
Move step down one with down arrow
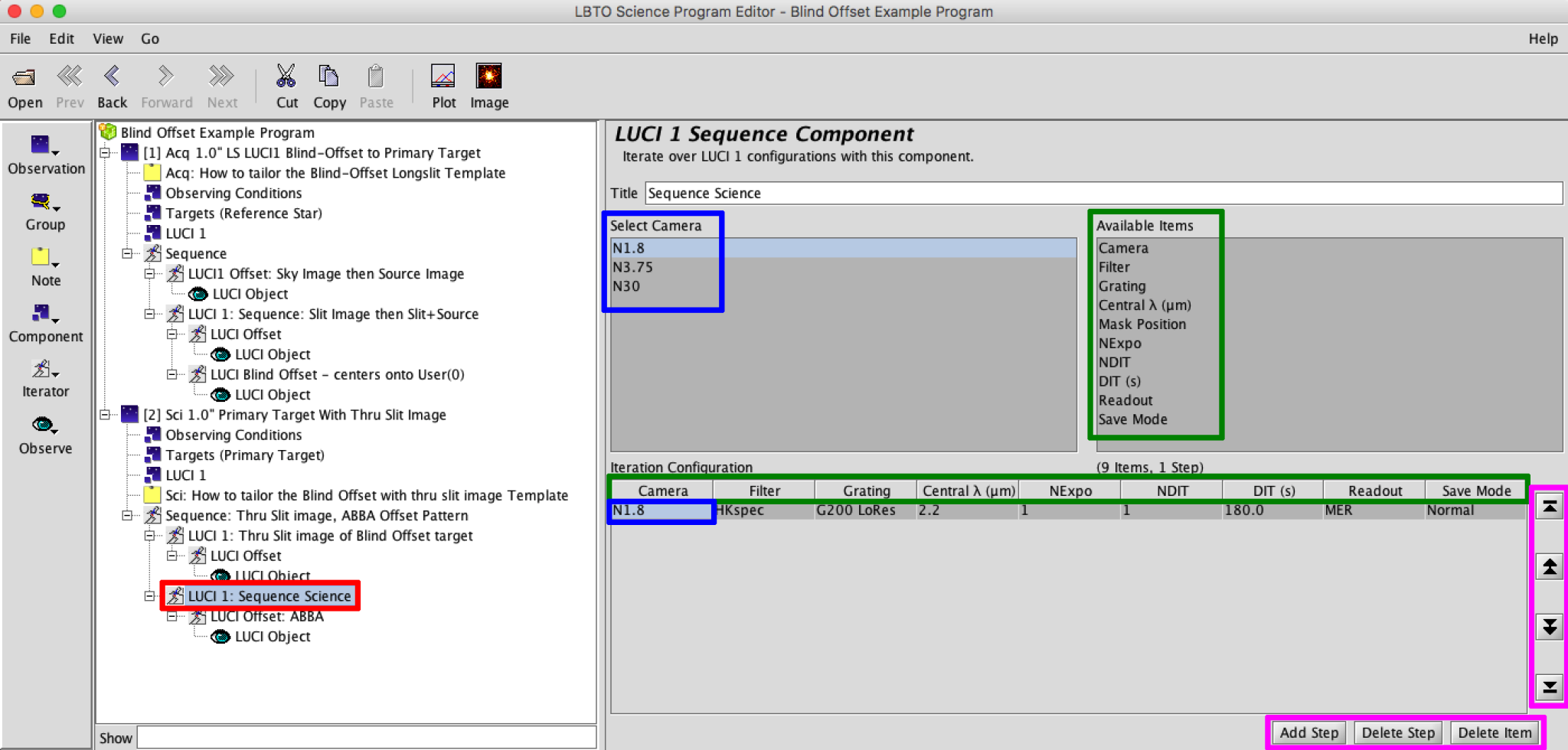pyautogui.click(x=1550, y=627)
